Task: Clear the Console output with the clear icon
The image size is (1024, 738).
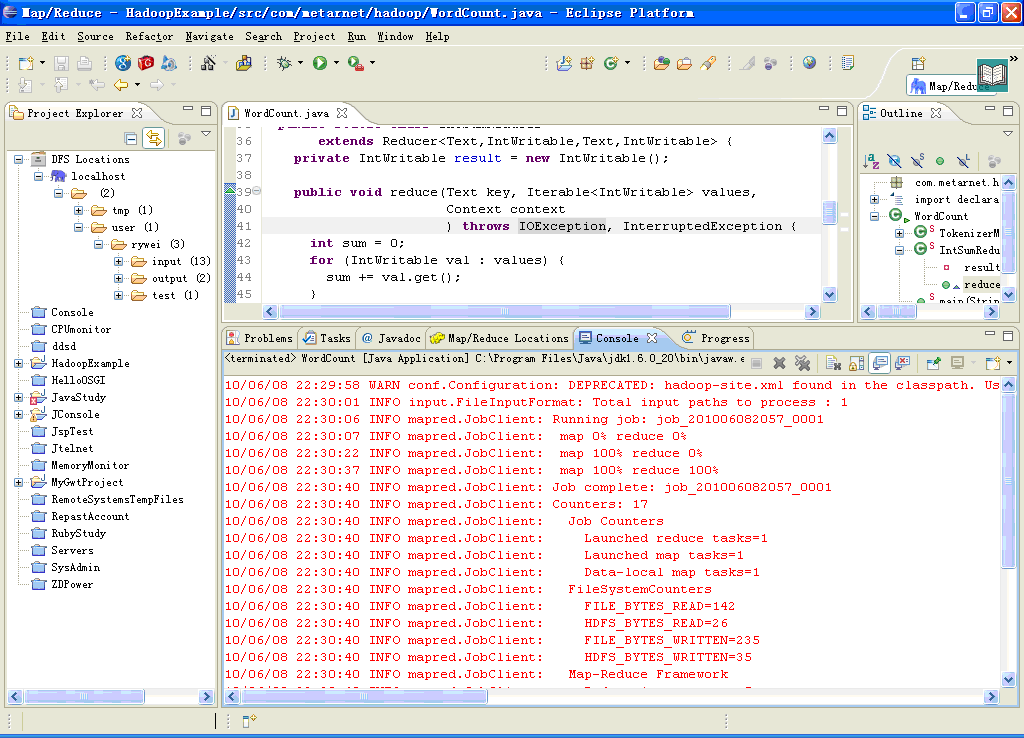Action: [x=832, y=361]
